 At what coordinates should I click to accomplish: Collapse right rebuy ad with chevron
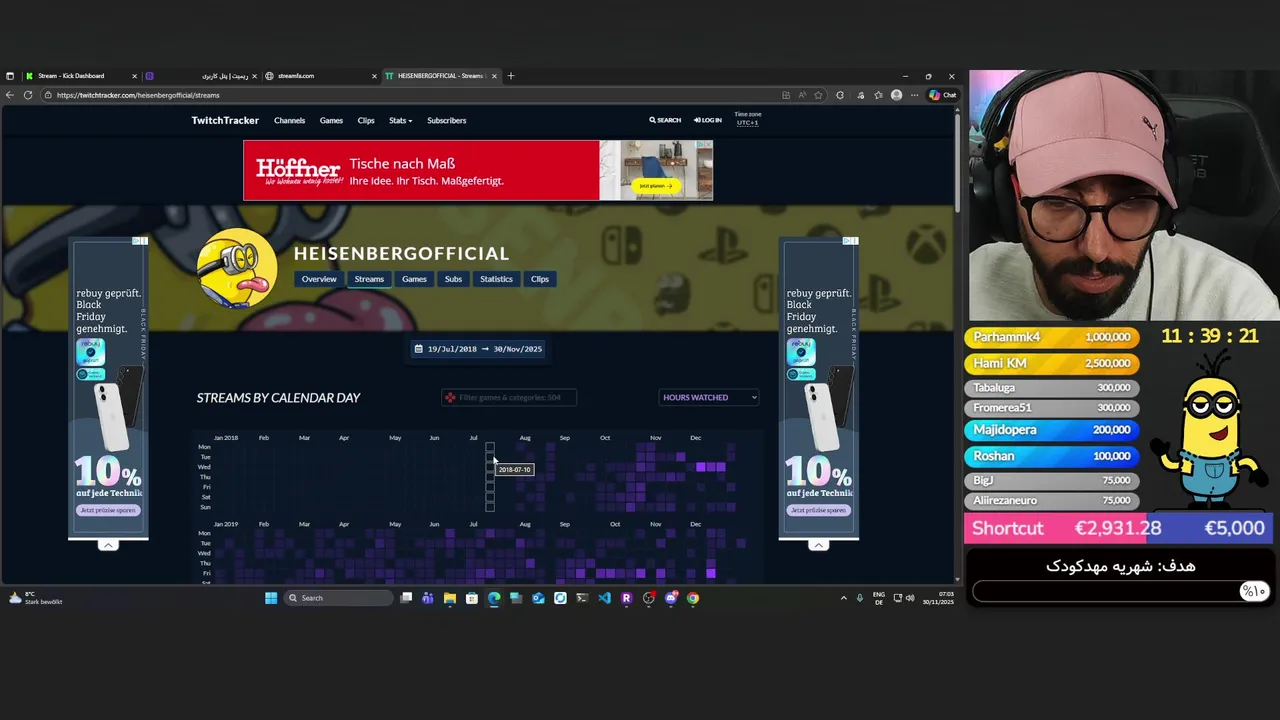818,545
